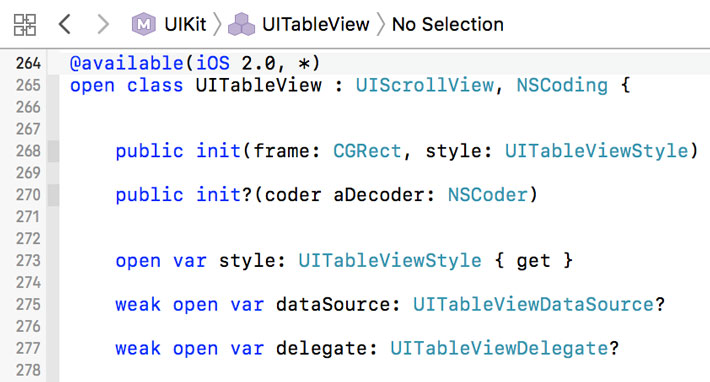Open the related items grid menu
The image size is (710, 382).
click(x=24, y=24)
